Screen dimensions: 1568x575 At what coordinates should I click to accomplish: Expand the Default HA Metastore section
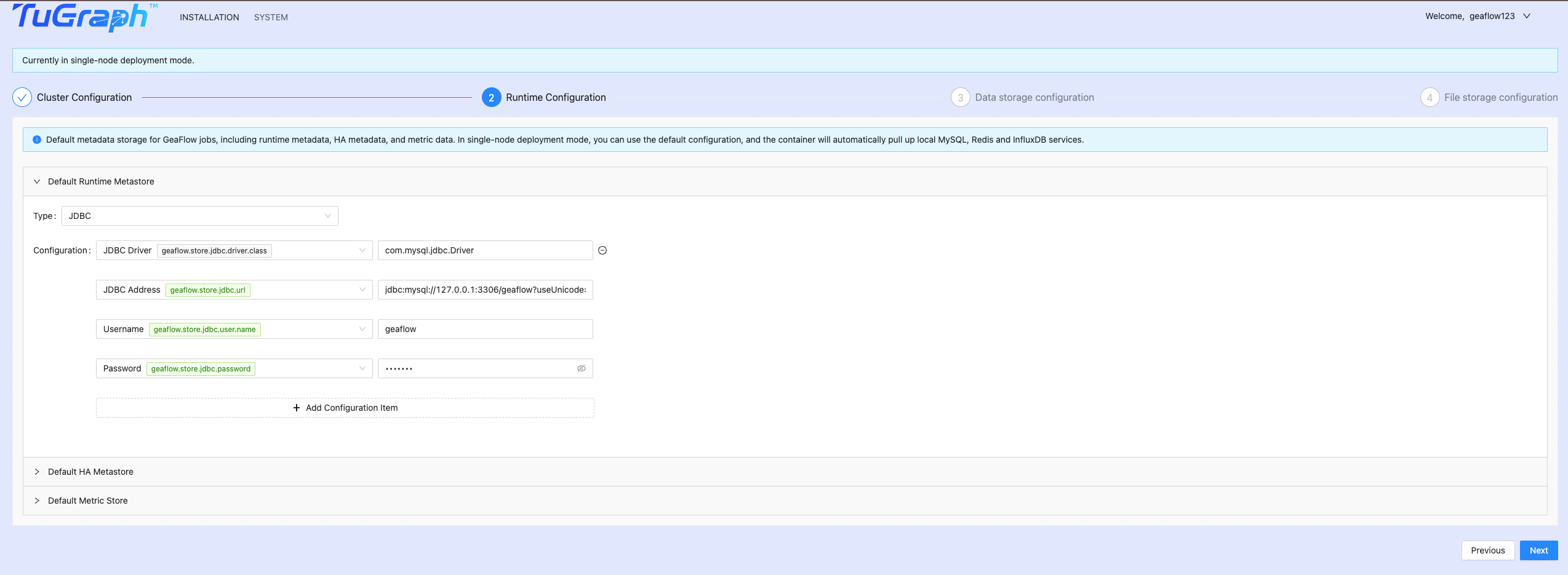(x=37, y=472)
